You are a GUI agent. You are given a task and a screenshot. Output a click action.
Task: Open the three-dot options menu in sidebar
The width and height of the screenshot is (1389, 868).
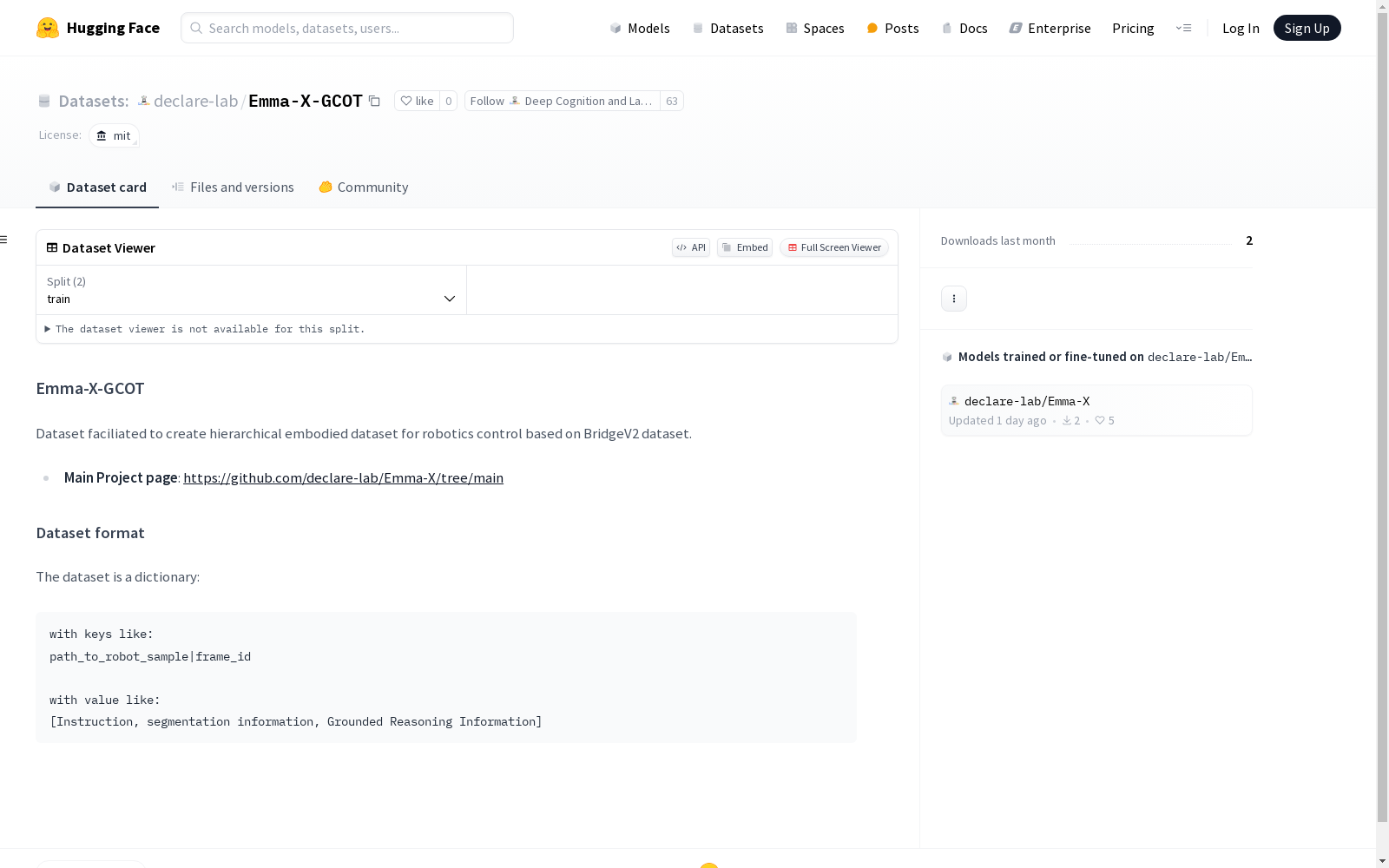point(954,299)
